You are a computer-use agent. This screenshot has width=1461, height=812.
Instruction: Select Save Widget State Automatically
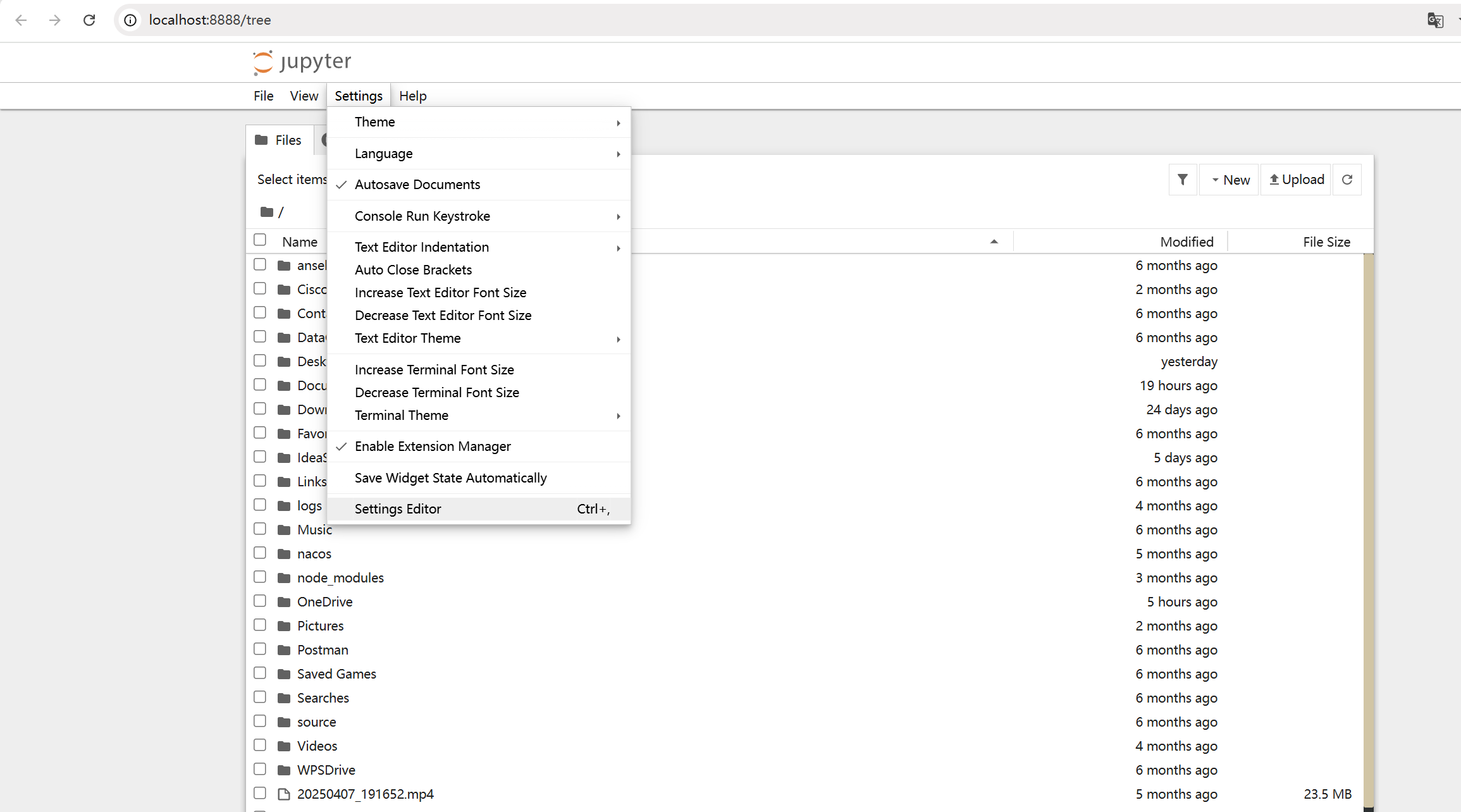tap(479, 478)
